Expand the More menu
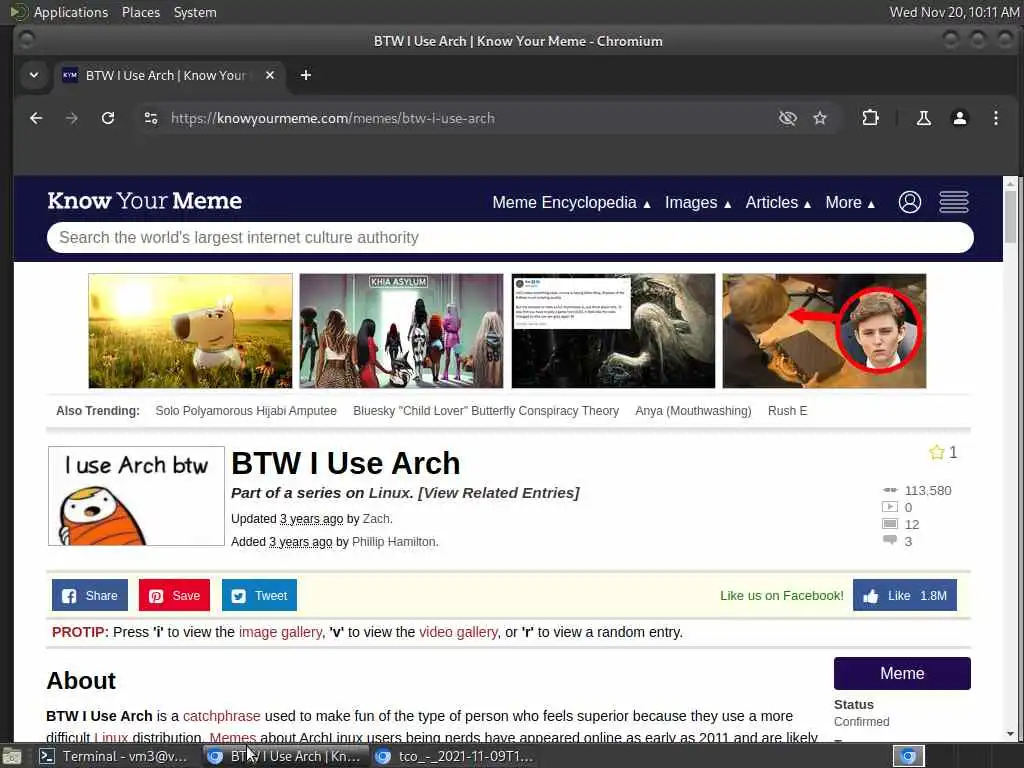 point(850,202)
